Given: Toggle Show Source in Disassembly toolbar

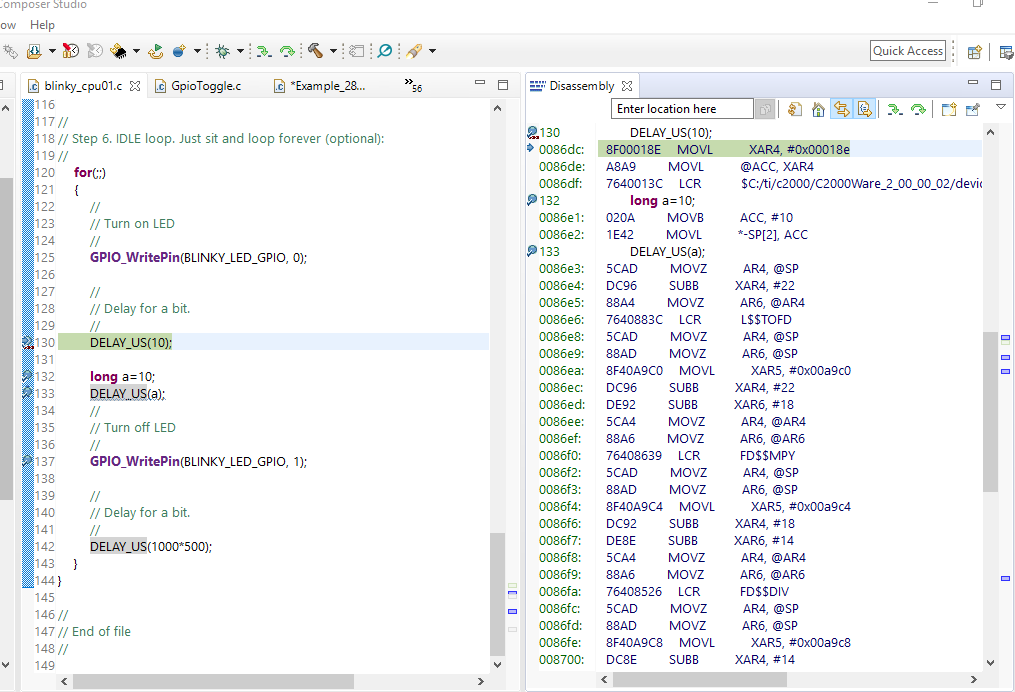Looking at the screenshot, I should click(865, 109).
